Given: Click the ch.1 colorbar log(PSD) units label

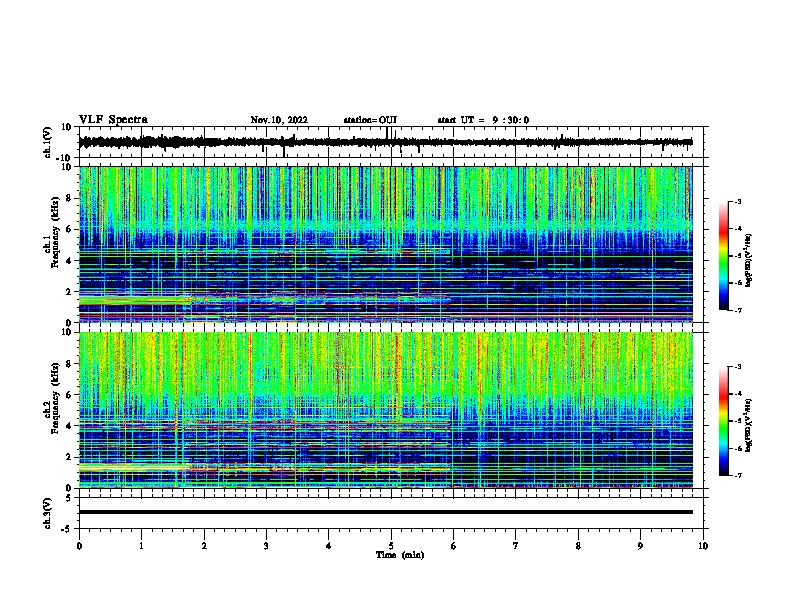Looking at the screenshot, I should click(x=749, y=260).
